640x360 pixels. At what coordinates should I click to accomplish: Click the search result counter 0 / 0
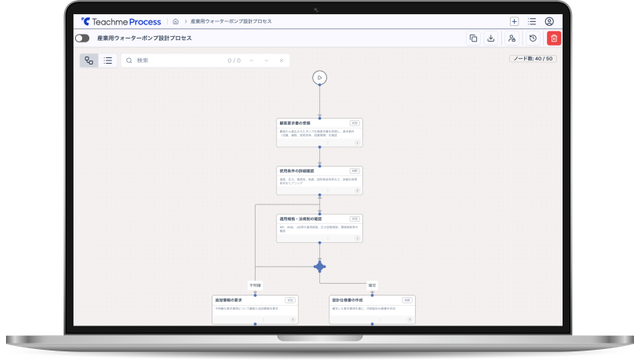(x=234, y=60)
